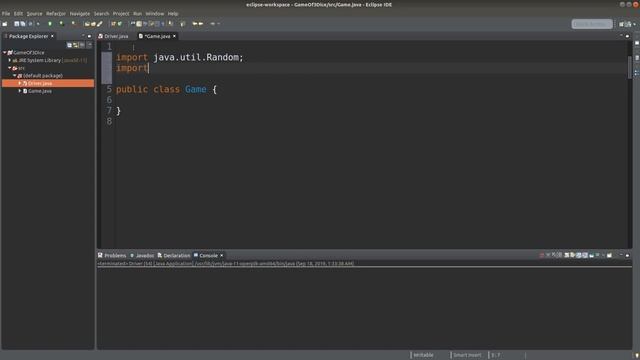This screenshot has width=640, height=360.
Task: Open the Help menu
Action: click(173, 13)
